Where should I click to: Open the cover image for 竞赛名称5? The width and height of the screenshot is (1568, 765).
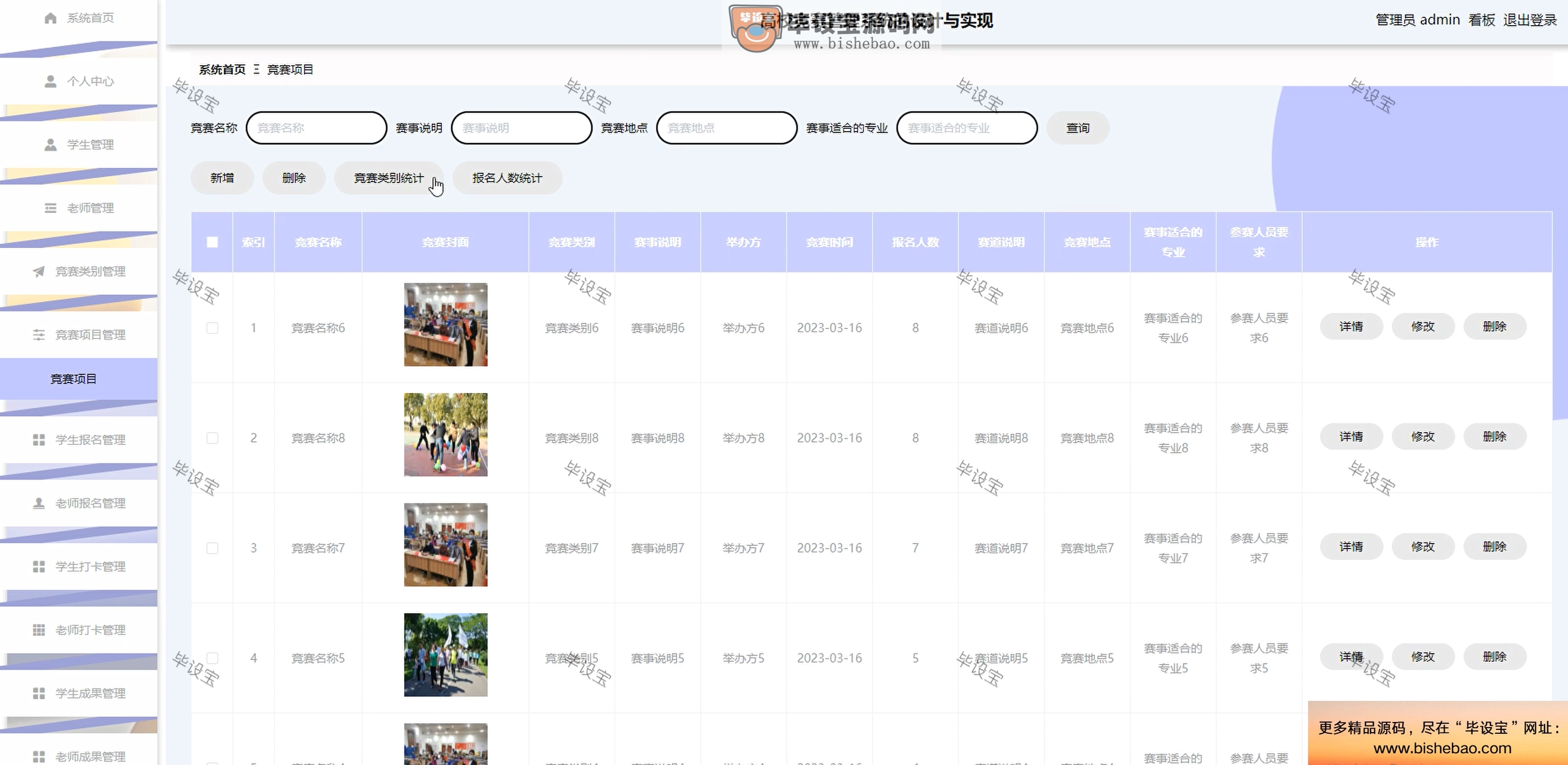click(446, 655)
